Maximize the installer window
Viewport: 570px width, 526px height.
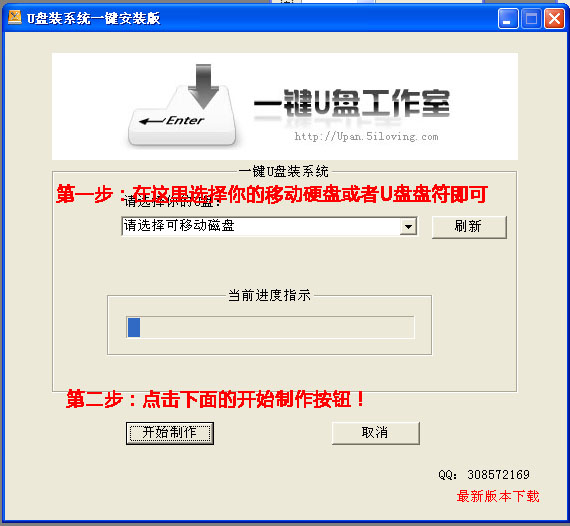coord(531,18)
